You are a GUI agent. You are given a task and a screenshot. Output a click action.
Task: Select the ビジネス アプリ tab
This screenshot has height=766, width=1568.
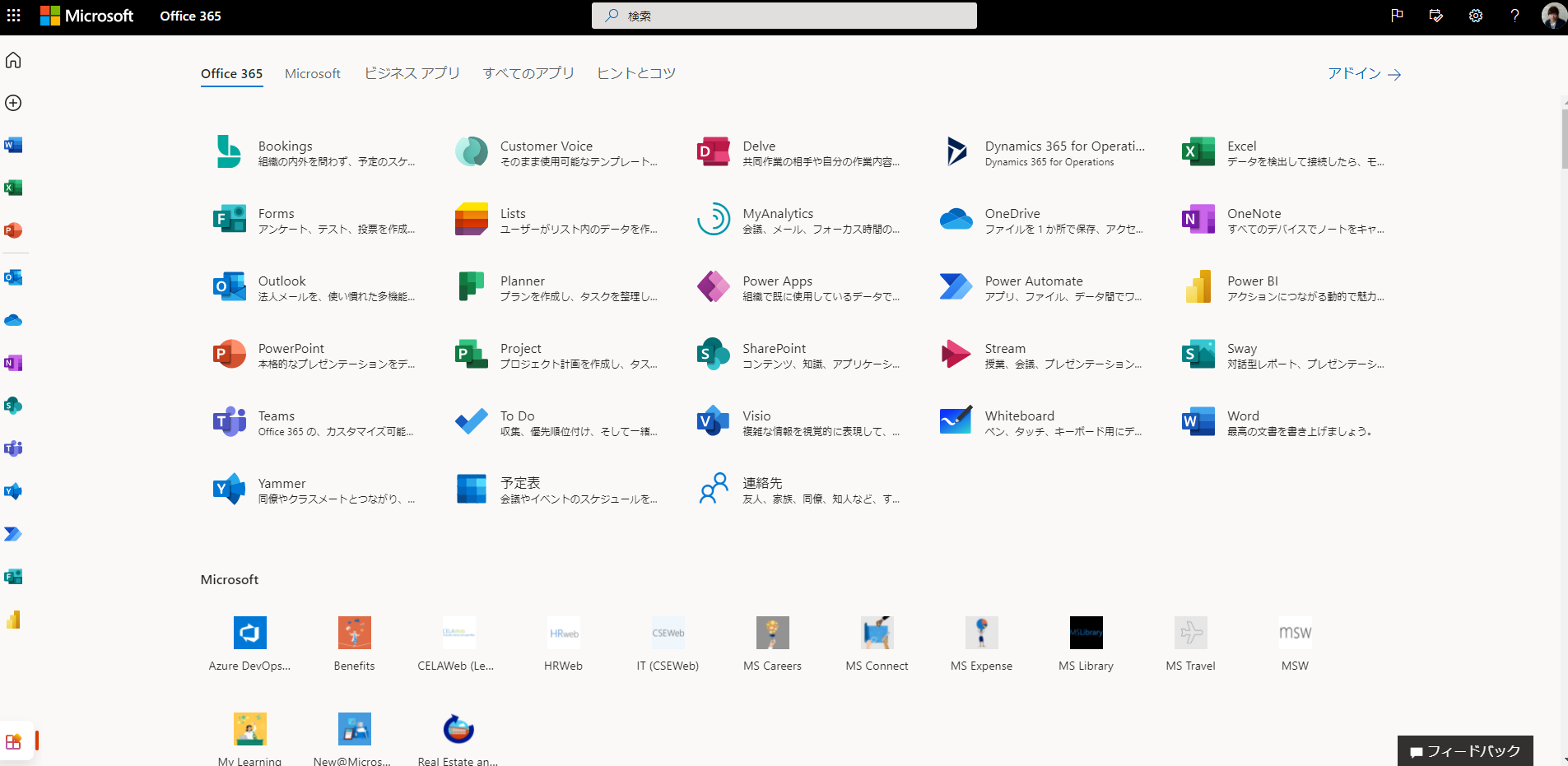(x=412, y=73)
